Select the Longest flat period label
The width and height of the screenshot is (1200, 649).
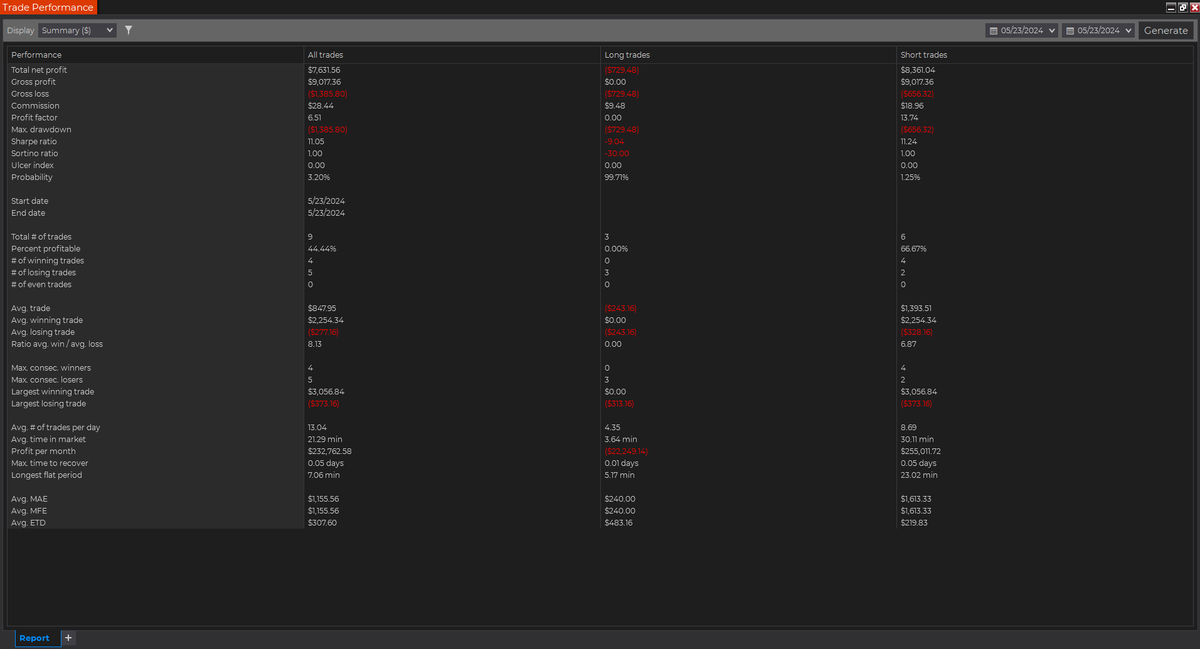tap(46, 475)
